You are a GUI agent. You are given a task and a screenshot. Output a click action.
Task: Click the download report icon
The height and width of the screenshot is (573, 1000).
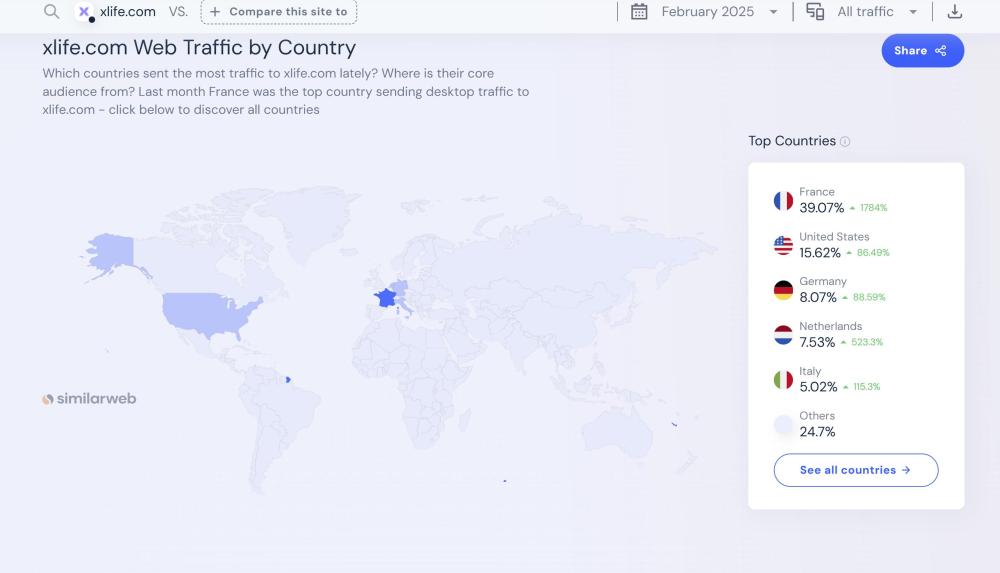click(954, 12)
